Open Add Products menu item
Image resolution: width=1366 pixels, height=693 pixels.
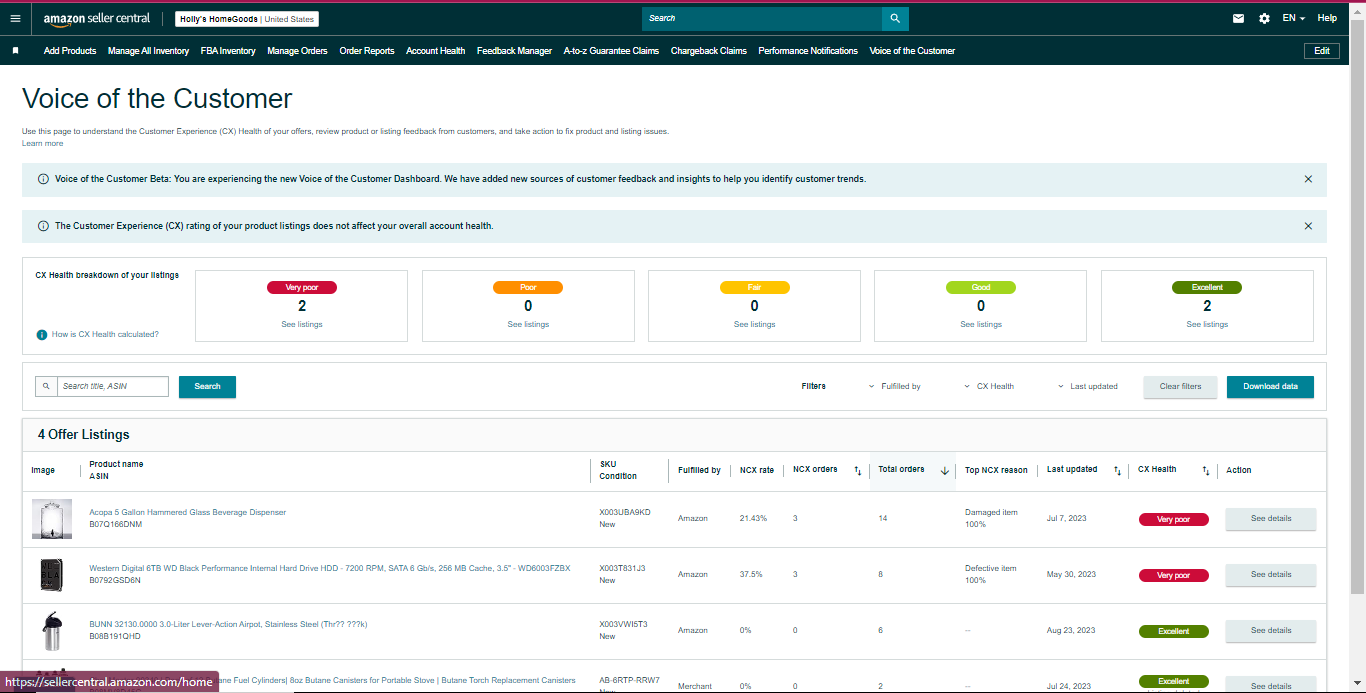coord(70,51)
